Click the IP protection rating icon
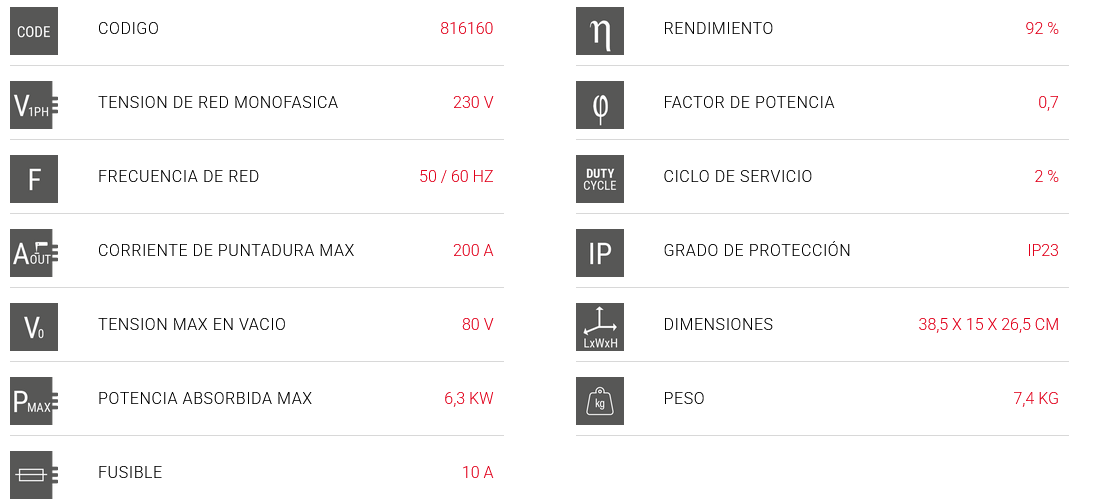This screenshot has width=1093, height=503. (x=600, y=252)
